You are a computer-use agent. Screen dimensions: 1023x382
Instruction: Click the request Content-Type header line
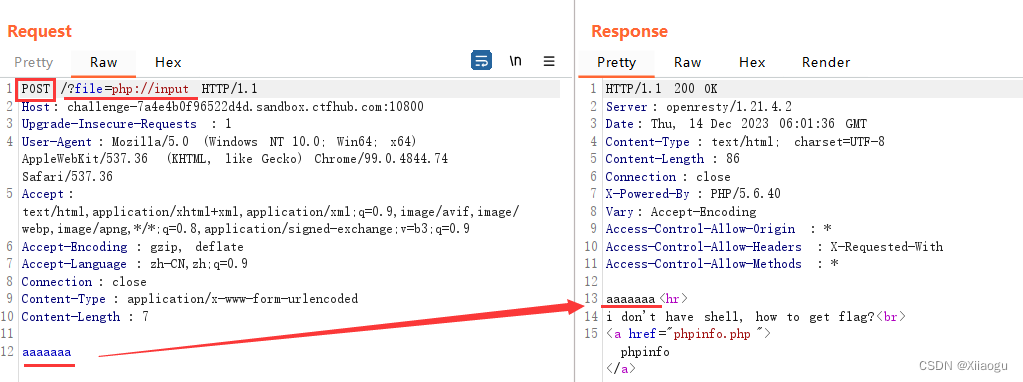[x=189, y=299]
